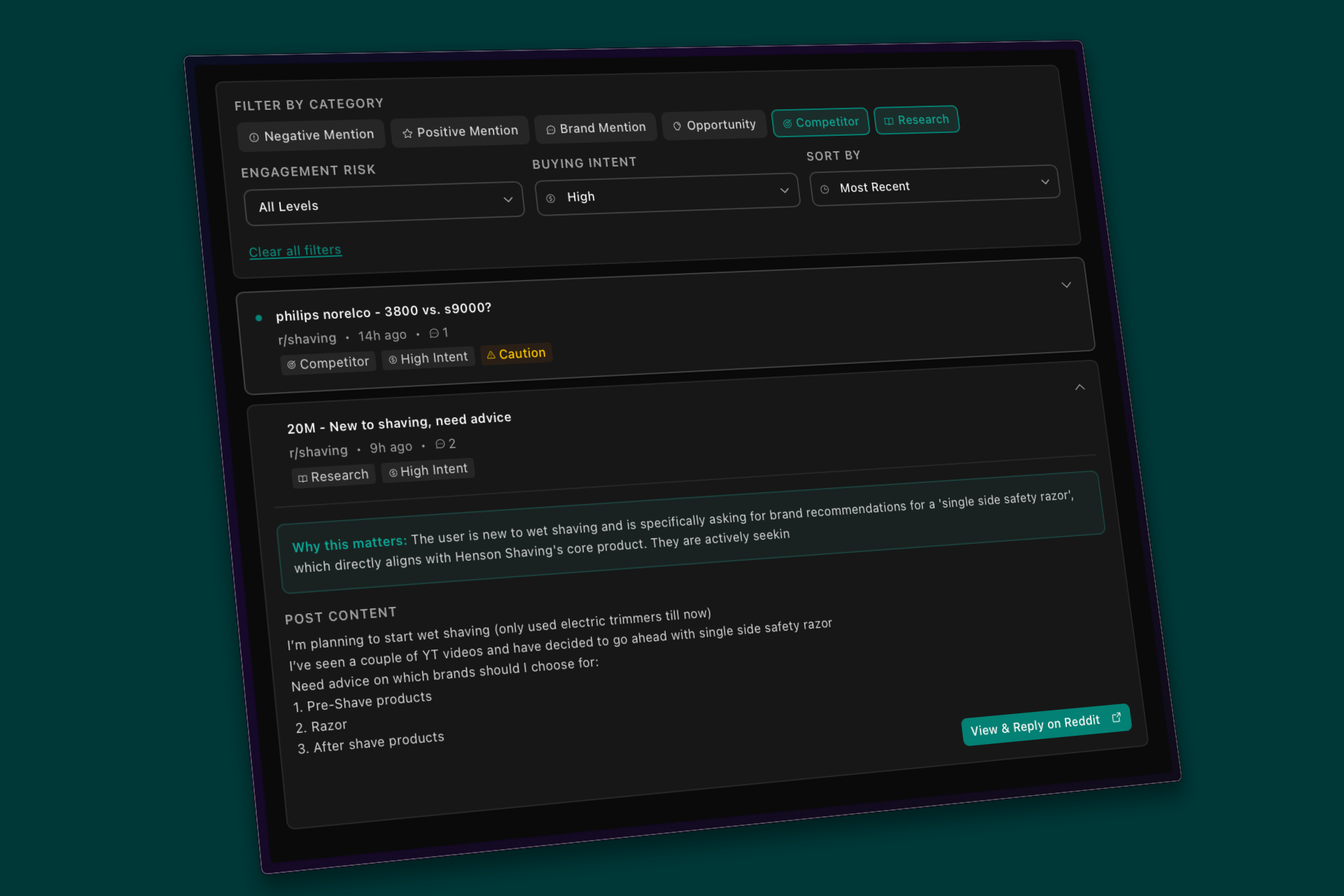The height and width of the screenshot is (896, 1344).
Task: Enable the Opportunity category filter
Action: coord(714,125)
